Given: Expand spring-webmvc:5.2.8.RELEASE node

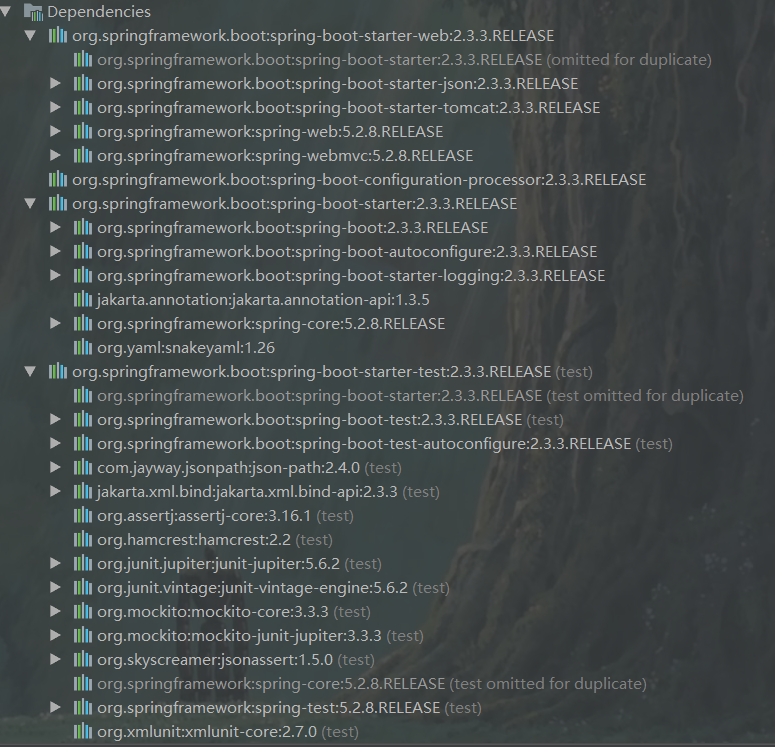Looking at the screenshot, I should pyautogui.click(x=55, y=156).
